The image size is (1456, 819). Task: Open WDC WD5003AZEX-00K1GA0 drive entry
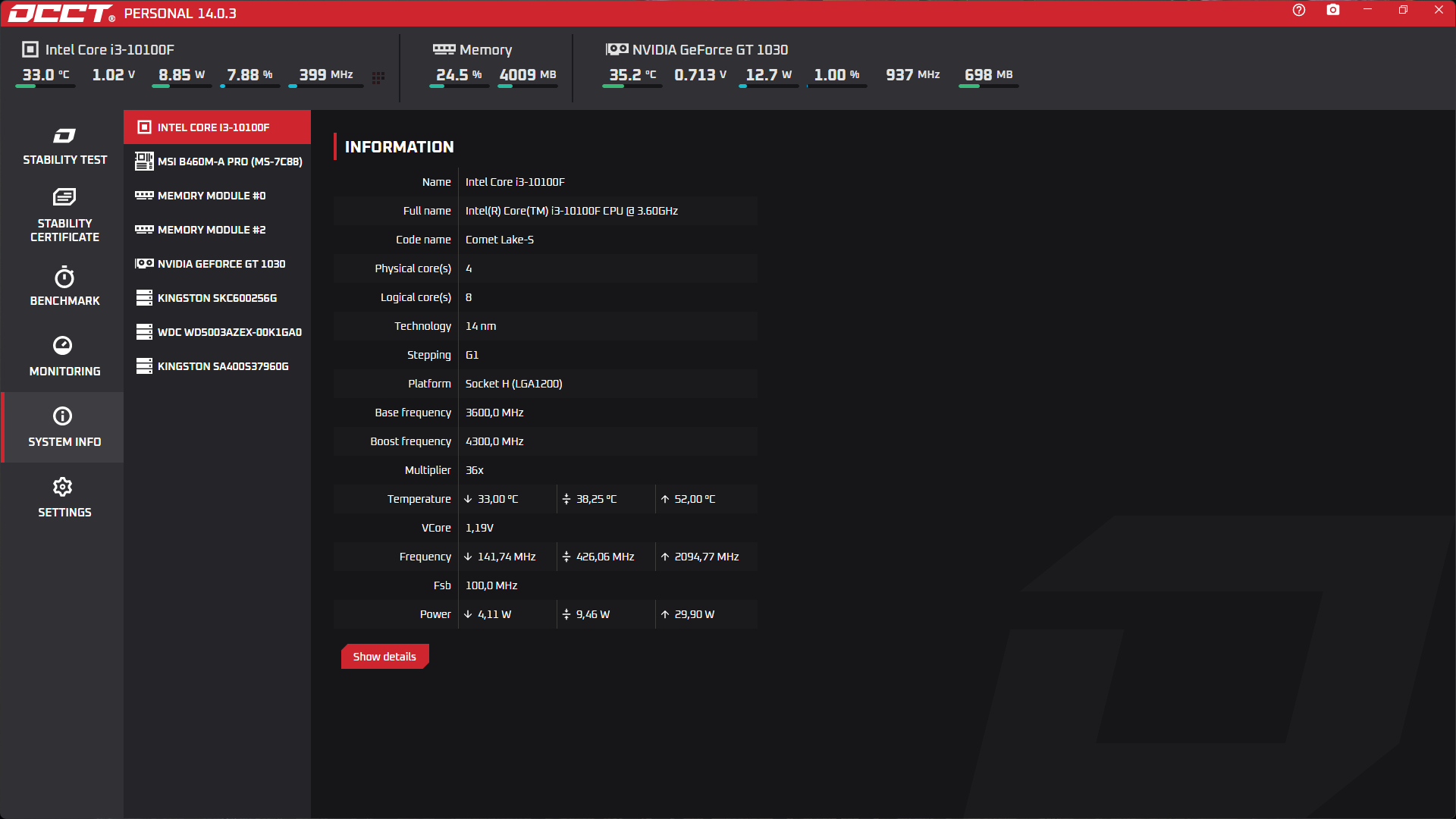point(217,332)
